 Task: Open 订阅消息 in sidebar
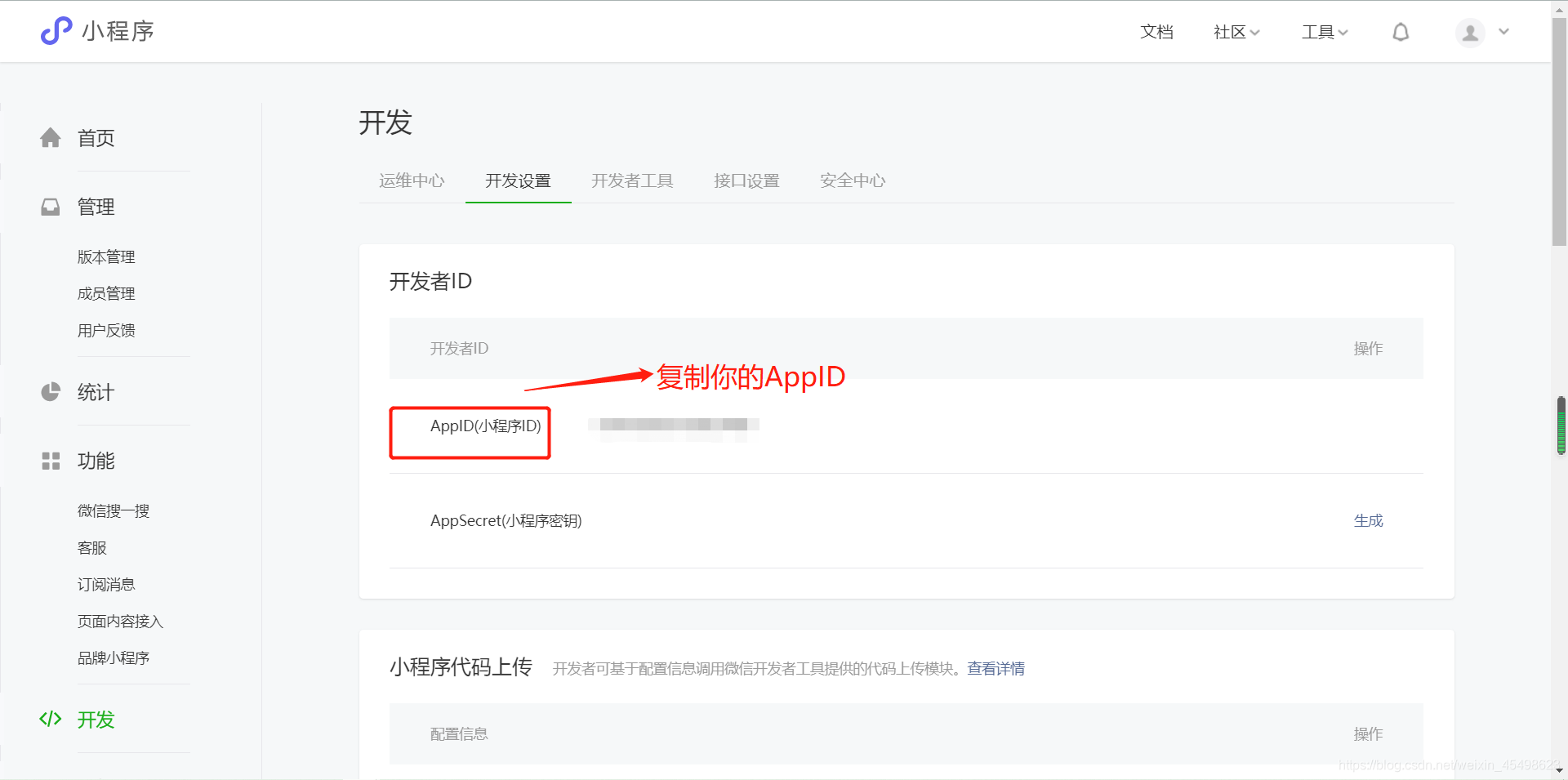point(106,584)
